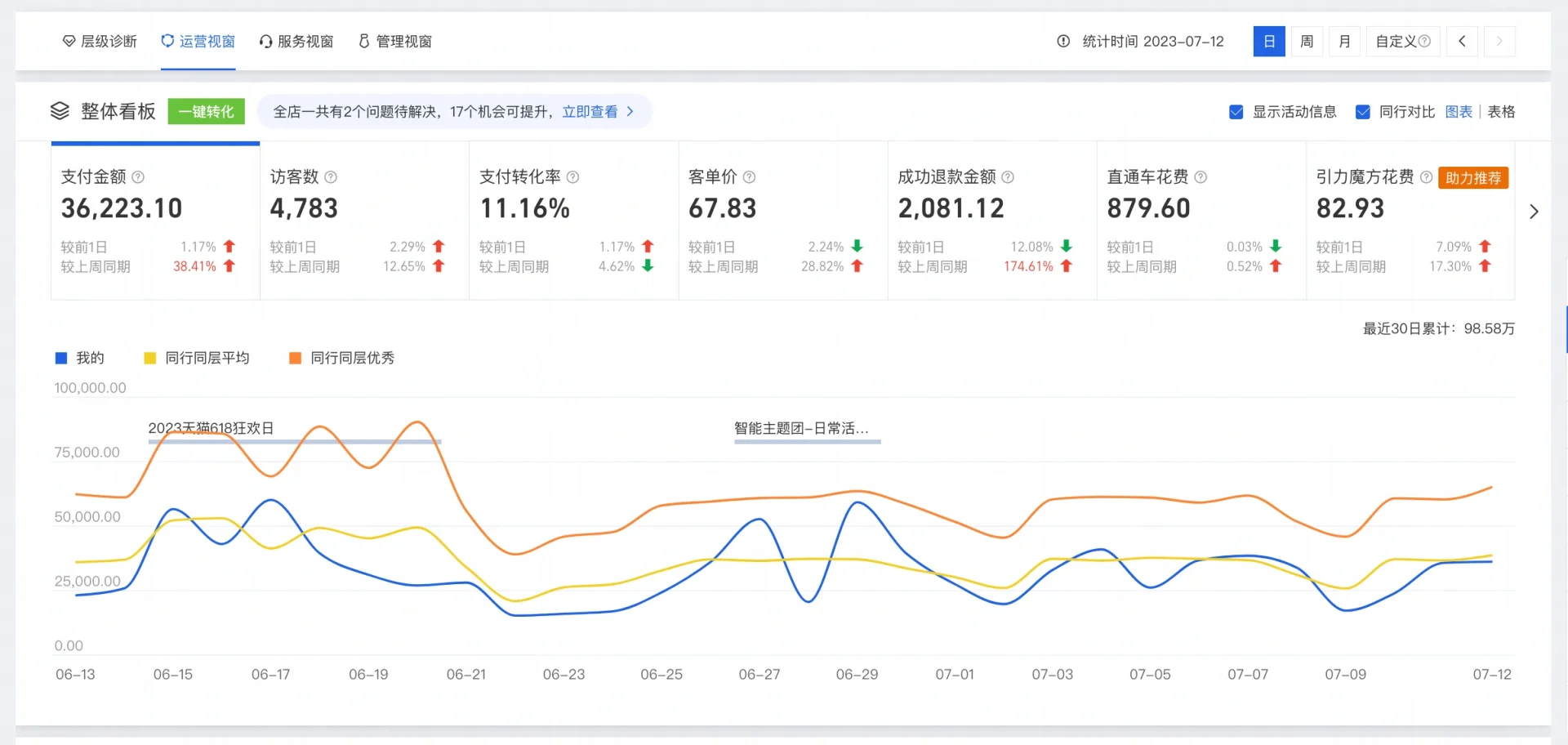Click the 统计时间 2023-07-12 date text

(1153, 41)
